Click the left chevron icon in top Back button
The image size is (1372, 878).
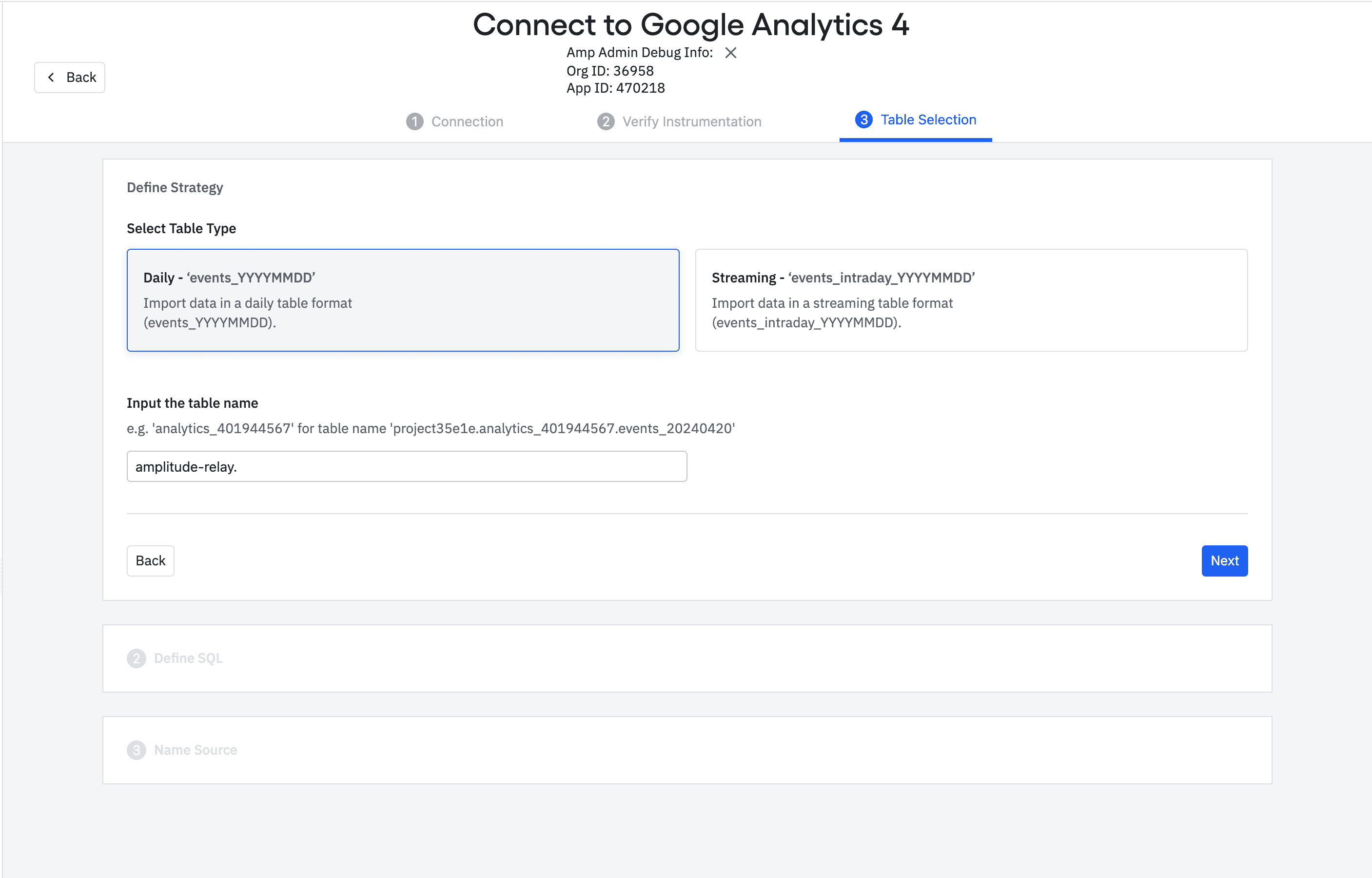pos(51,78)
